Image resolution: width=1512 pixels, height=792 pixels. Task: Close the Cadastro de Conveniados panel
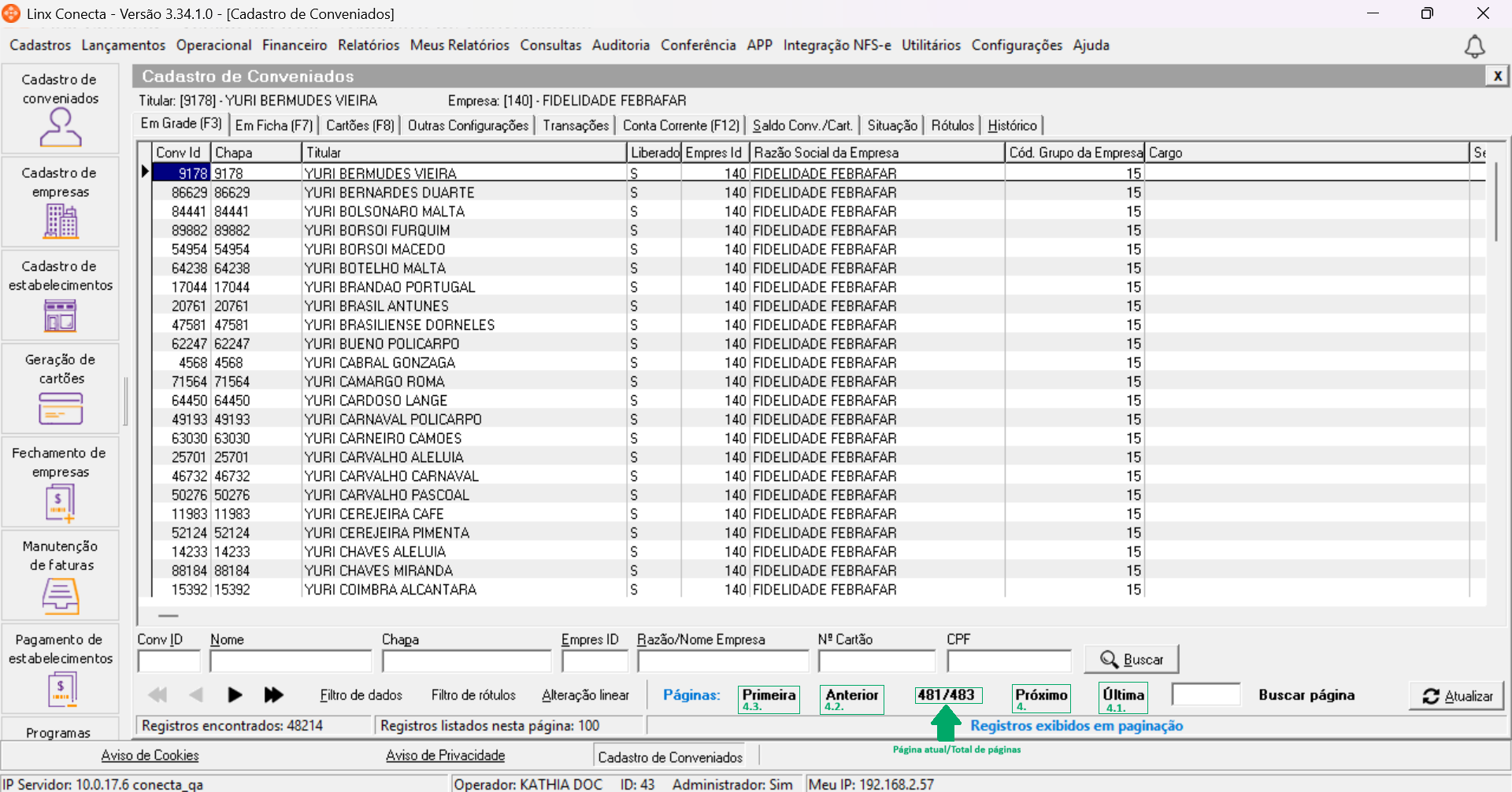[x=1497, y=76]
